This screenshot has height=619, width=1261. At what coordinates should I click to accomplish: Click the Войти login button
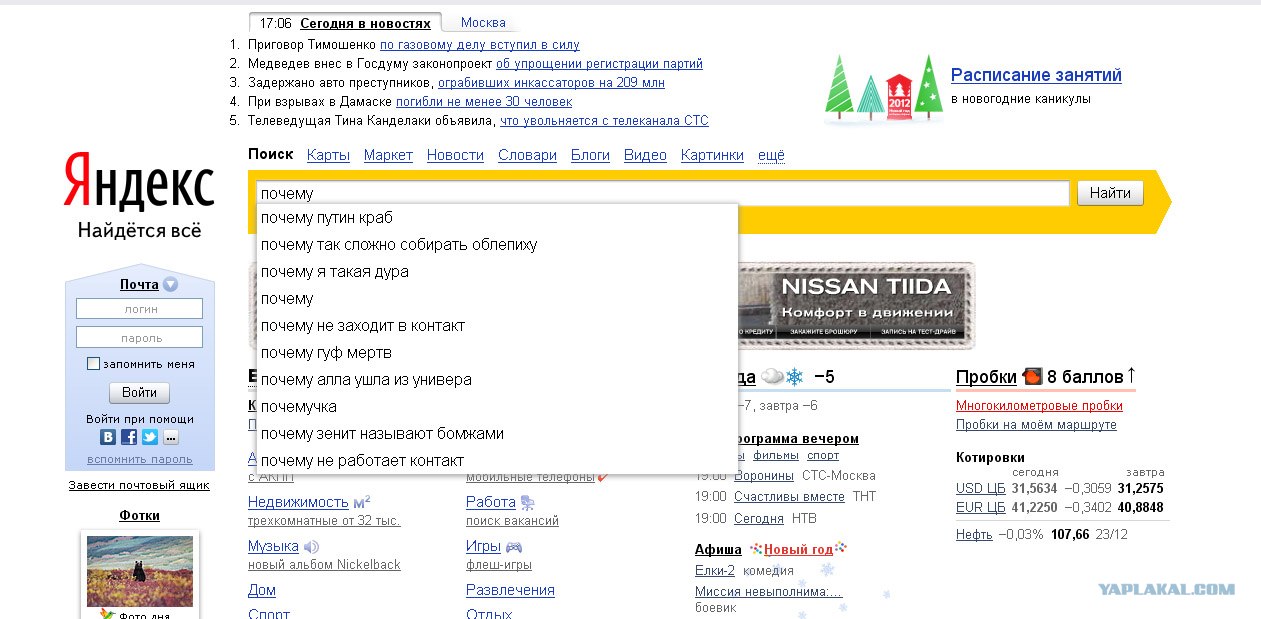(x=139, y=392)
